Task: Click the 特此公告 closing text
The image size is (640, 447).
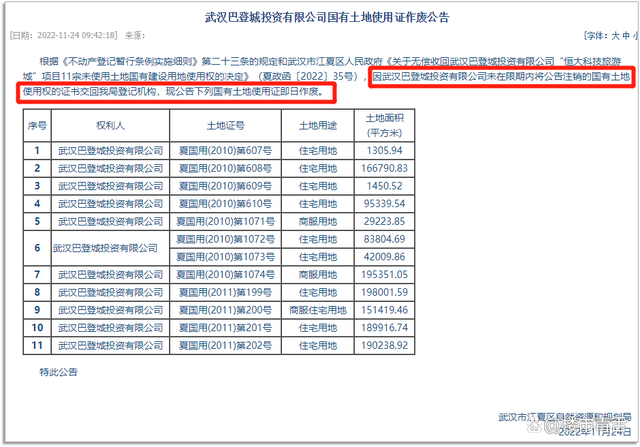Action: (x=59, y=371)
